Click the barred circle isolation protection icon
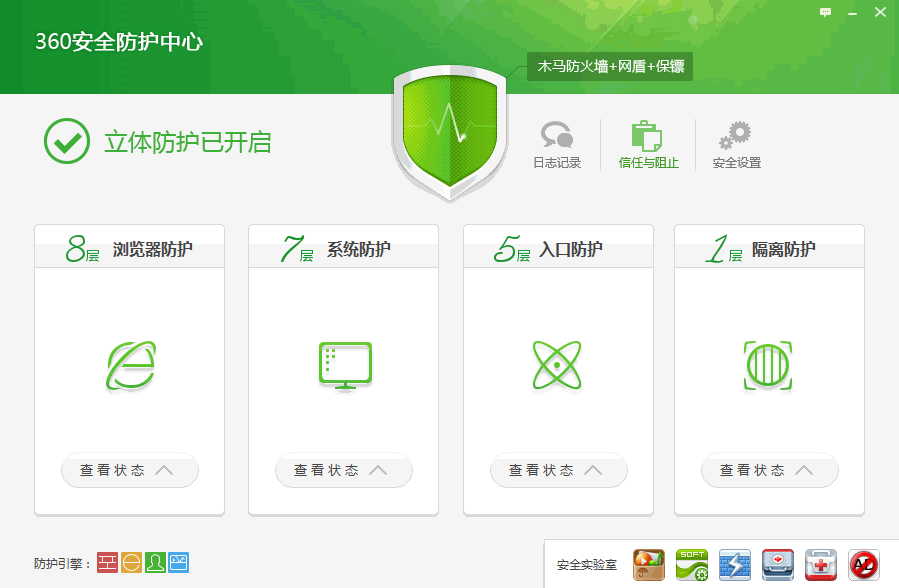 pos(768,365)
